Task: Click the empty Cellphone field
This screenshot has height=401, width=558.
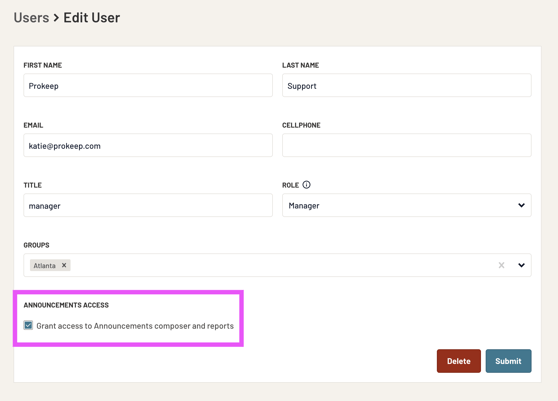Action: tap(407, 145)
